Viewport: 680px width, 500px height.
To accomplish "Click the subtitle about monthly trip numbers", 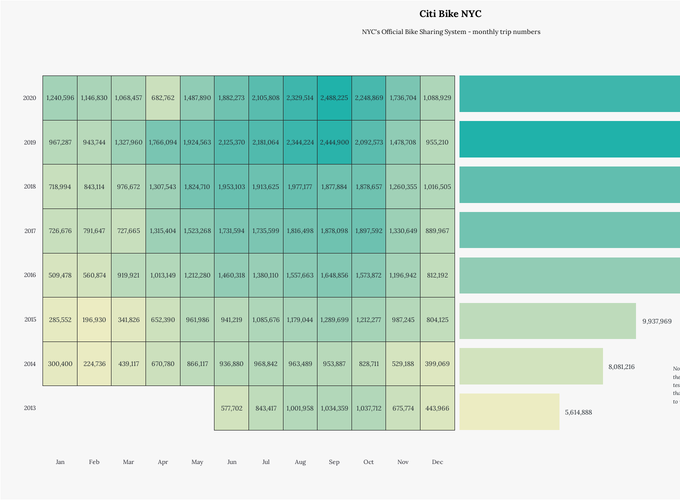I will 450,32.
